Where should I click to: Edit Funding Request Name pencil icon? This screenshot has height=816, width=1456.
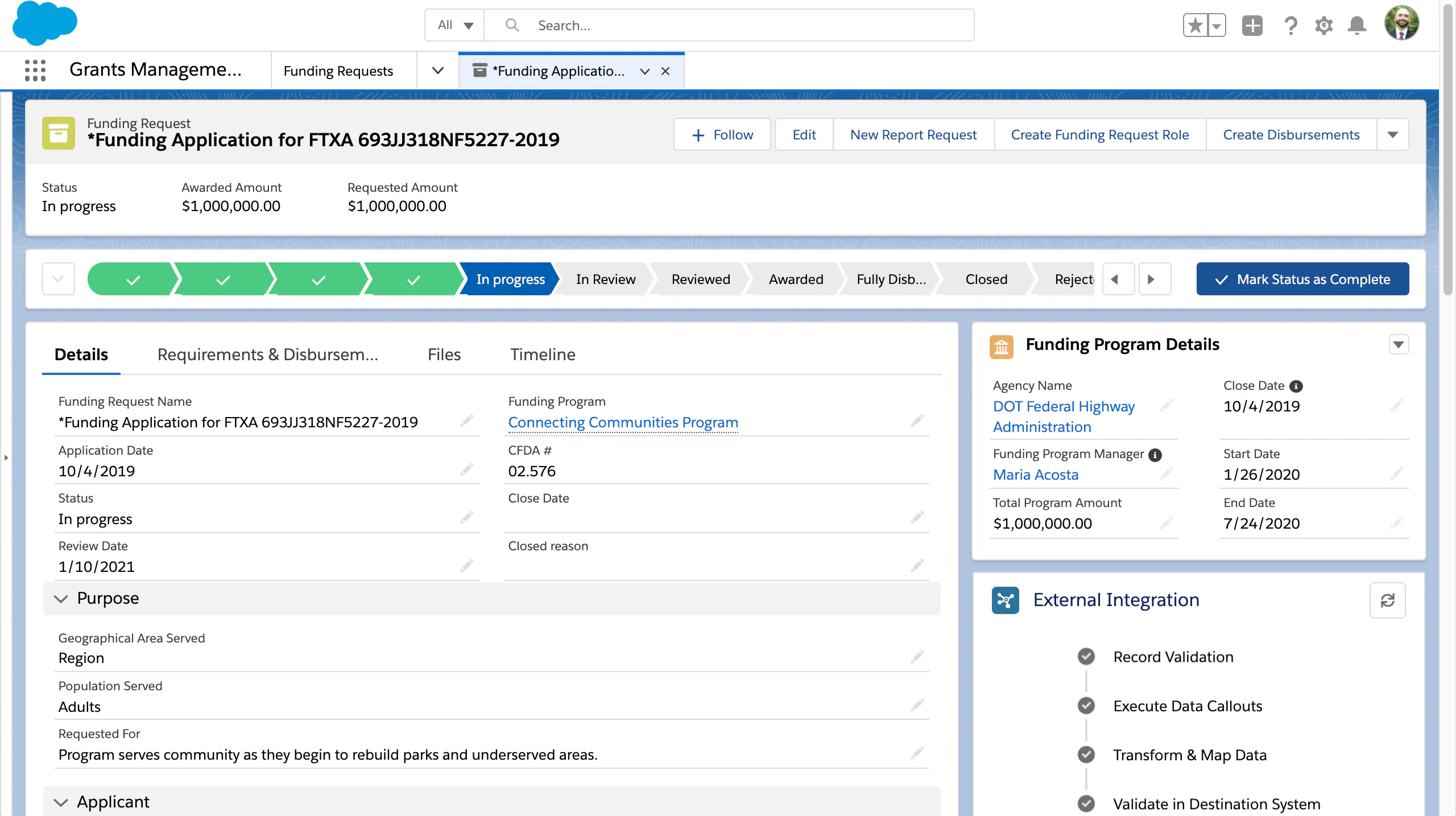(x=467, y=421)
